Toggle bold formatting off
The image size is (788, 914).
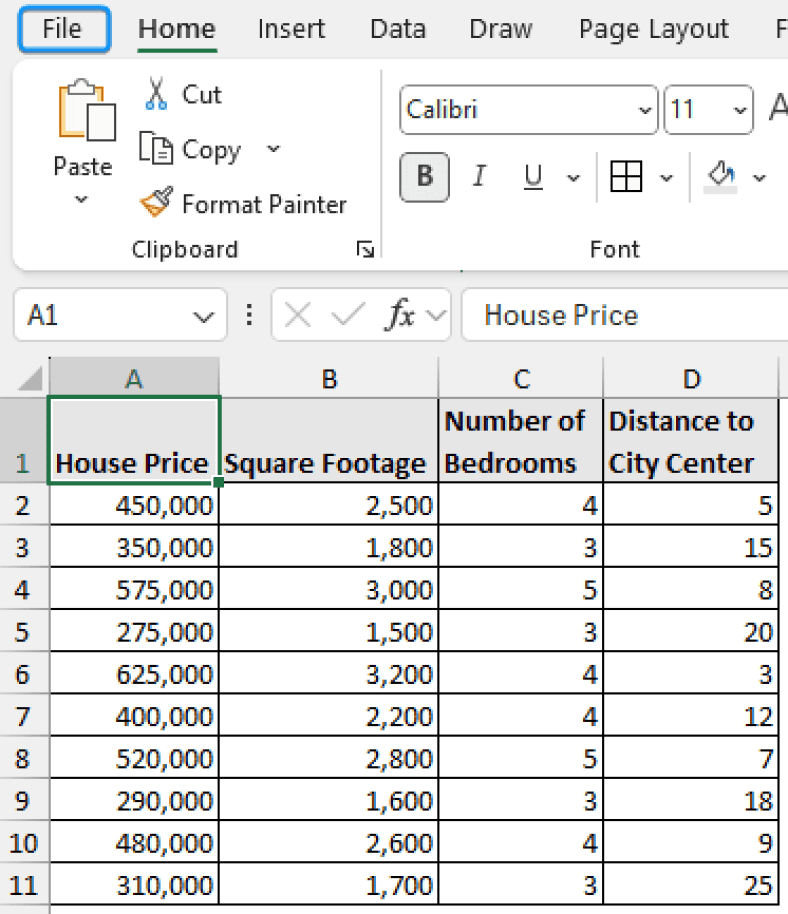point(424,177)
